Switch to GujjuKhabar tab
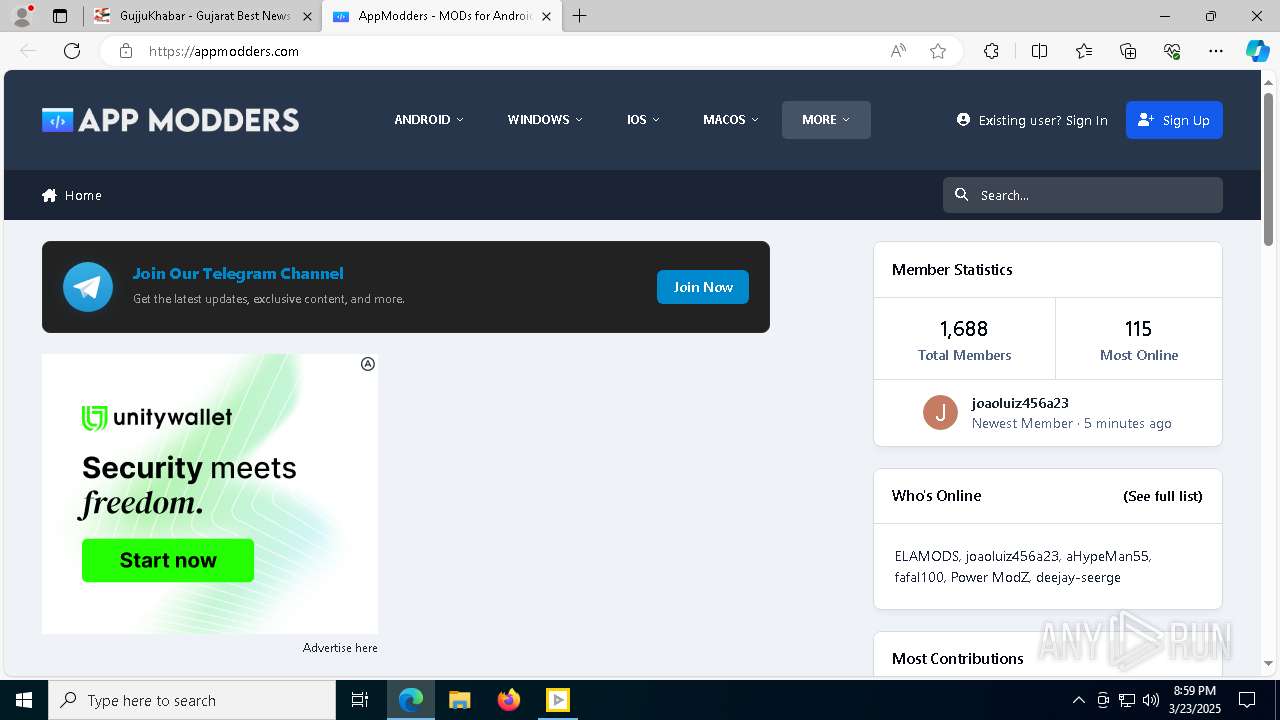The image size is (1280, 720). pos(203,16)
